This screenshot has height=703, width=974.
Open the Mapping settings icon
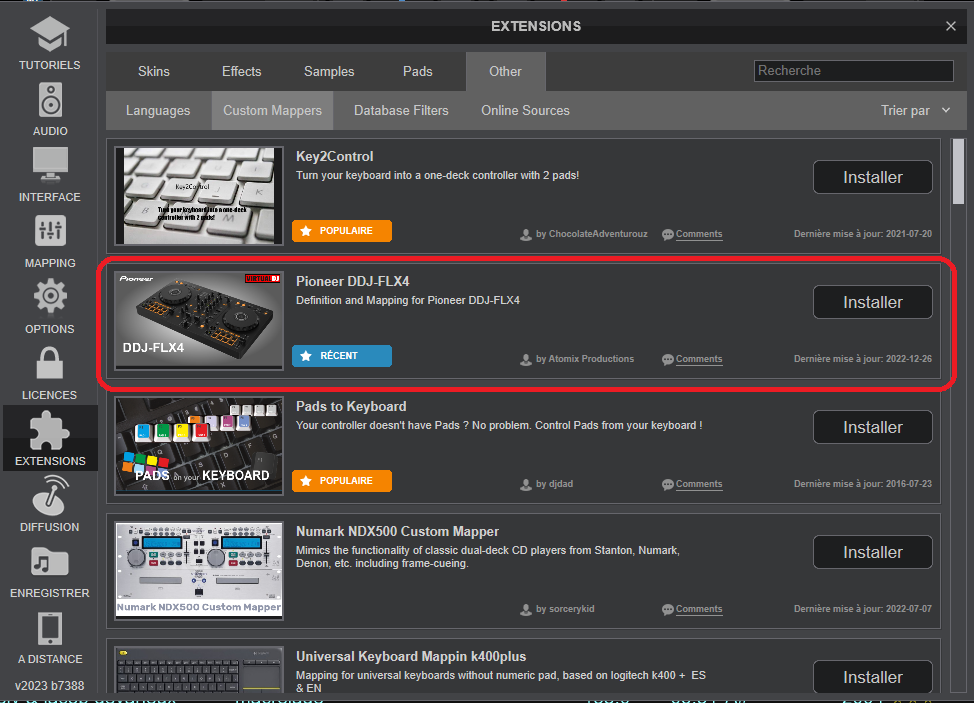50,231
